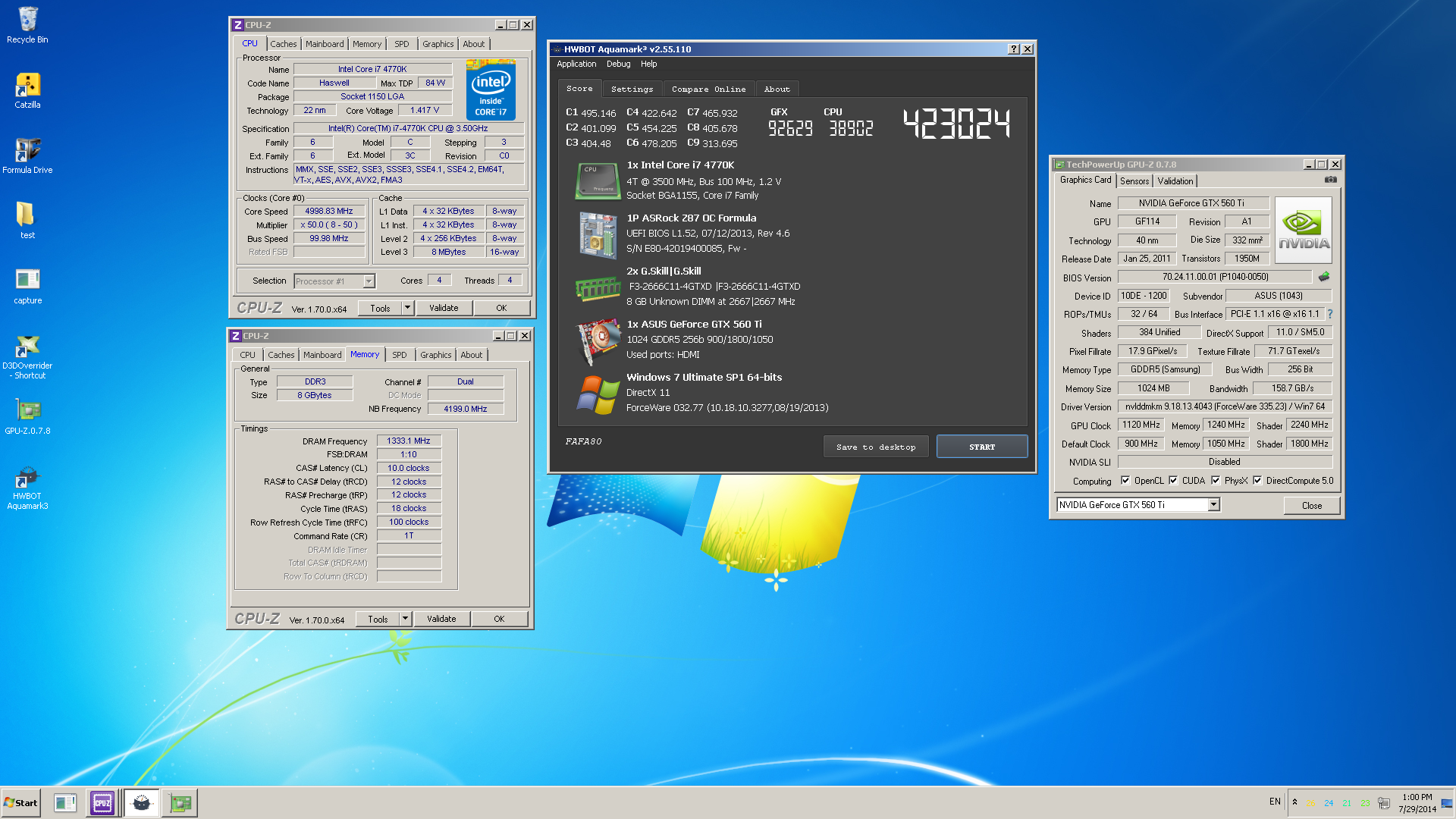This screenshot has height=819, width=1456.
Task: Click the GPU-Z screenshot camera icon
Action: pyautogui.click(x=1330, y=180)
